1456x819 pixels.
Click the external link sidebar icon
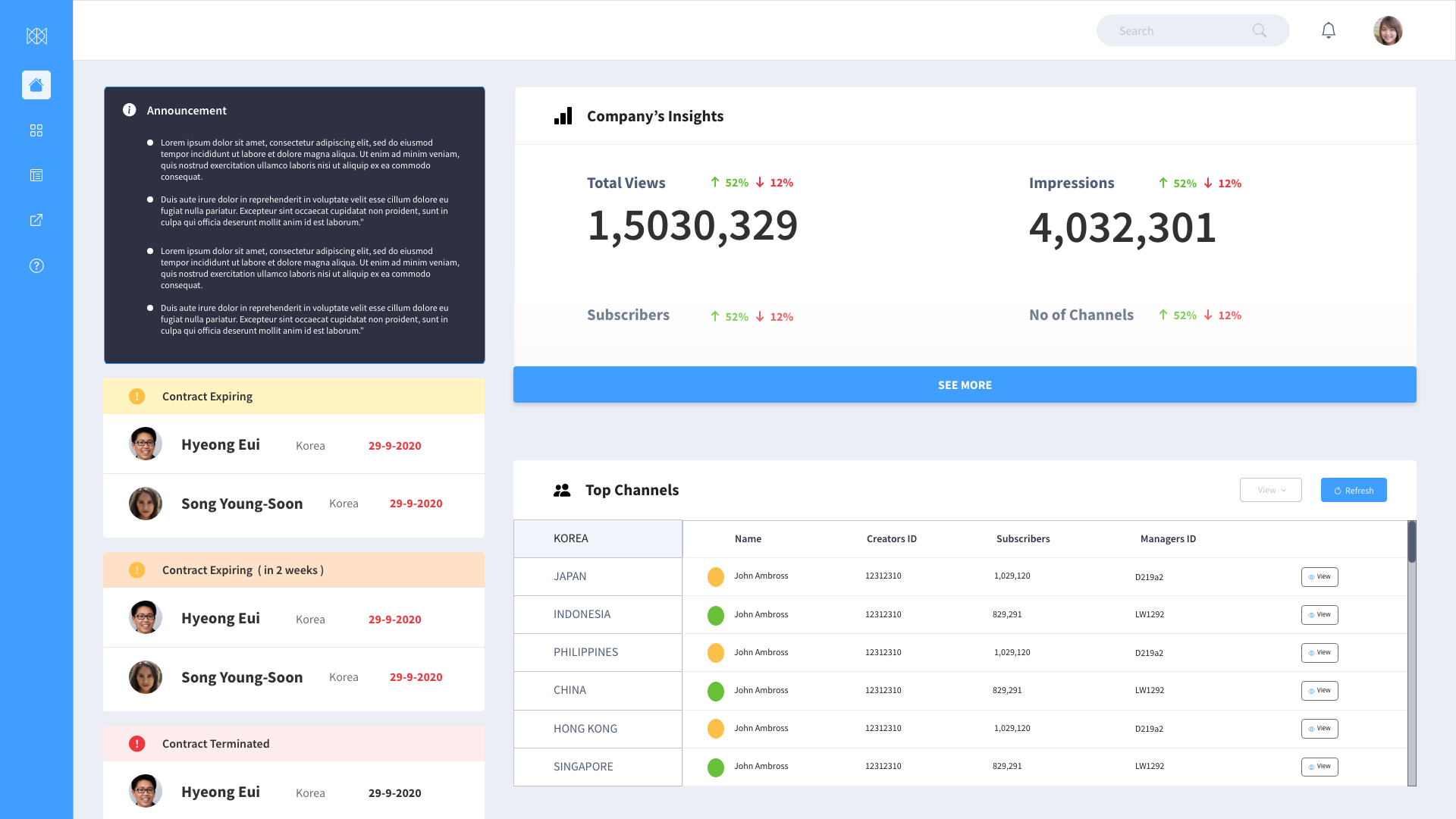click(36, 220)
